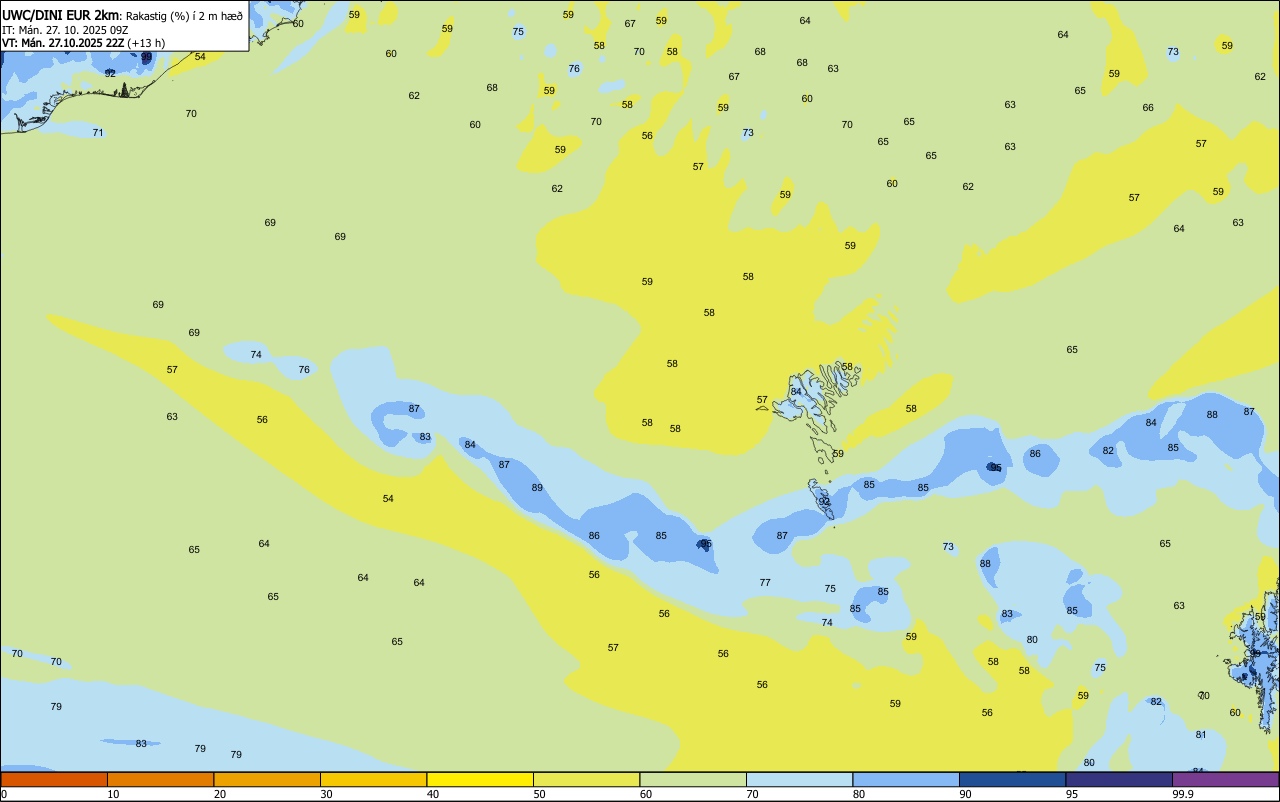1280x802 pixels.
Task: Select the humidity value 81 on the map
Action: point(1201,735)
